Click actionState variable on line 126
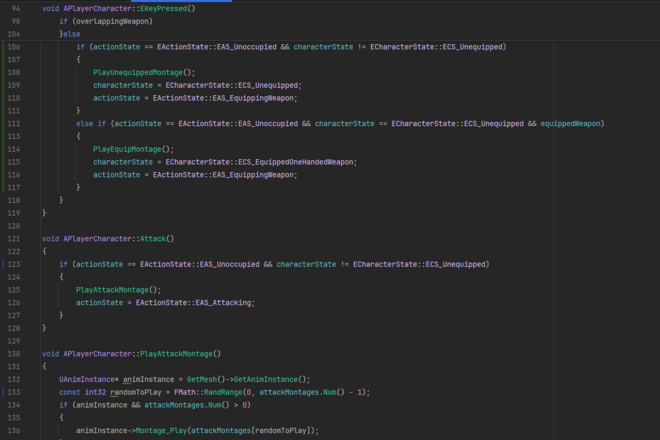 [99, 303]
